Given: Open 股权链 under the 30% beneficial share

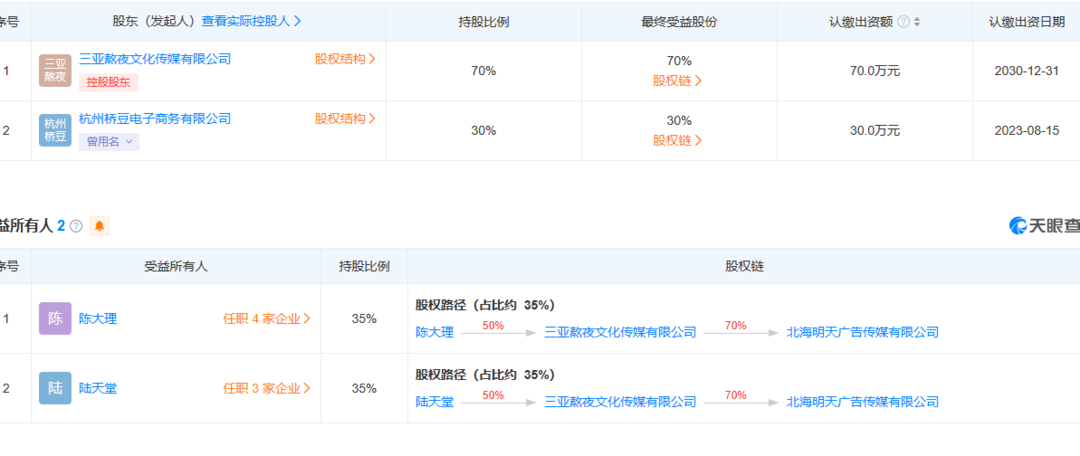Looking at the screenshot, I should (678, 141).
